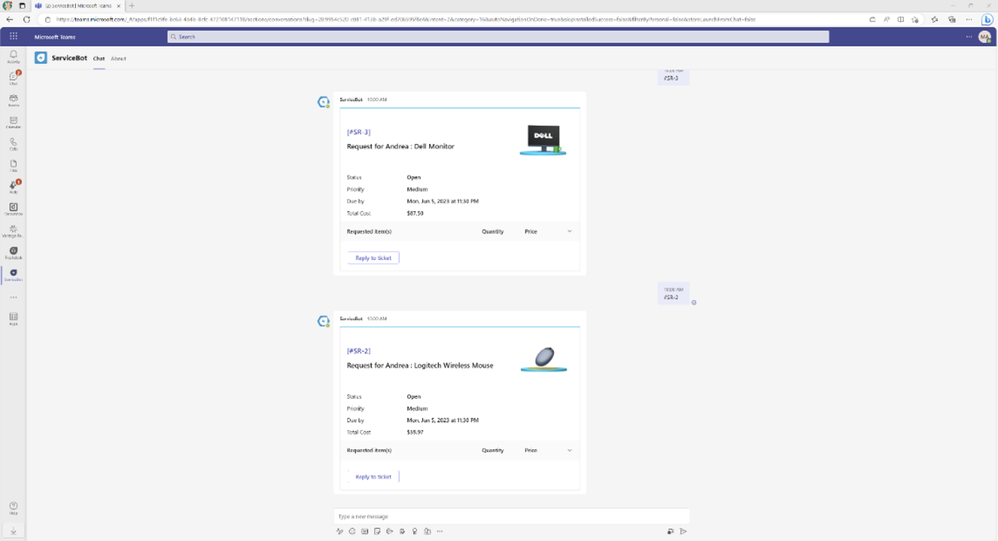Open Calls from the left rail
Screen dimensions: 998x541
coord(13,144)
